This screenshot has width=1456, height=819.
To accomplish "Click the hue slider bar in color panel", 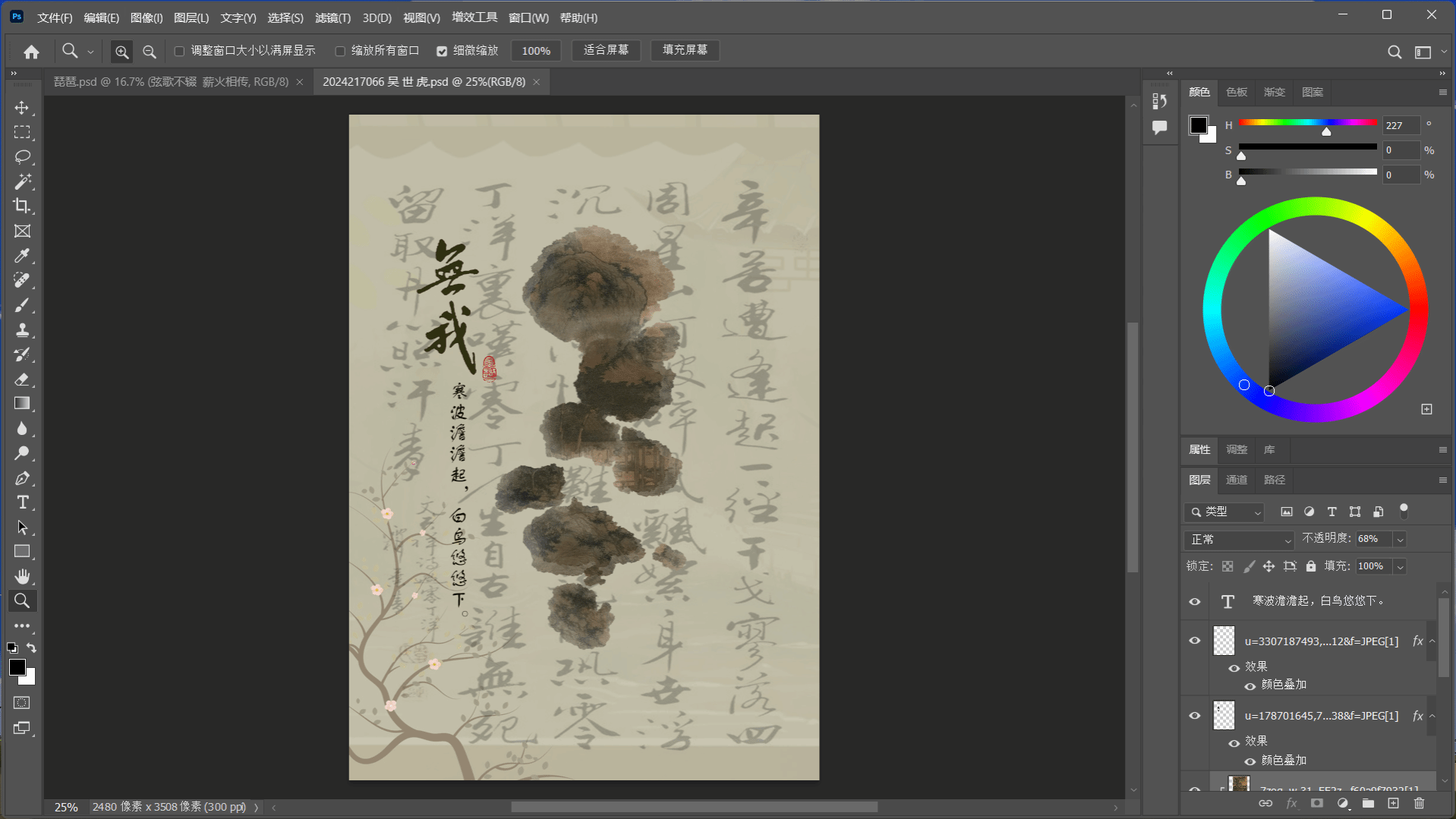I will (x=1307, y=123).
